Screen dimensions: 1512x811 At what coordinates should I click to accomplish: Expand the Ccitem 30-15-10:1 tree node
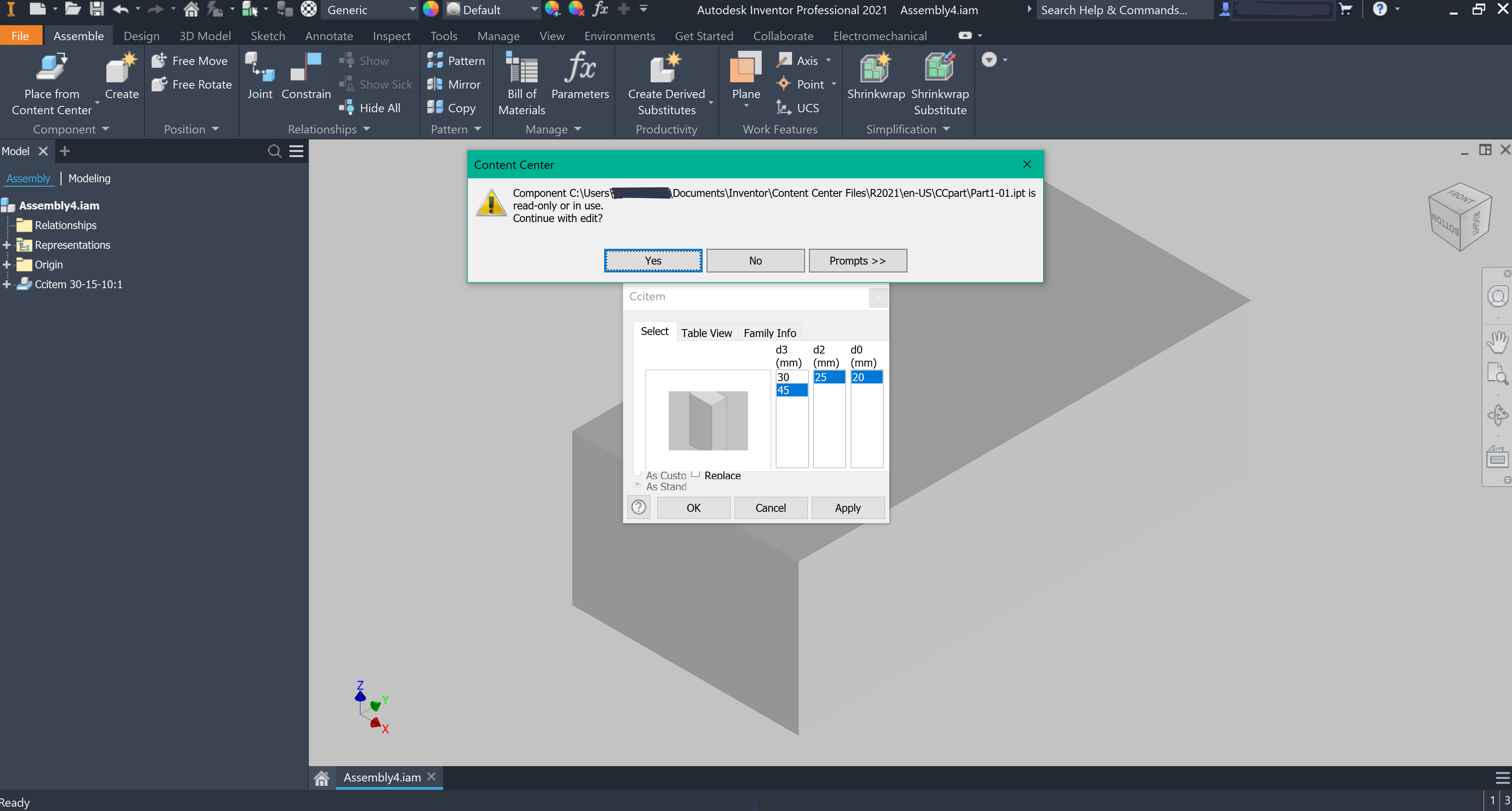click(x=6, y=284)
